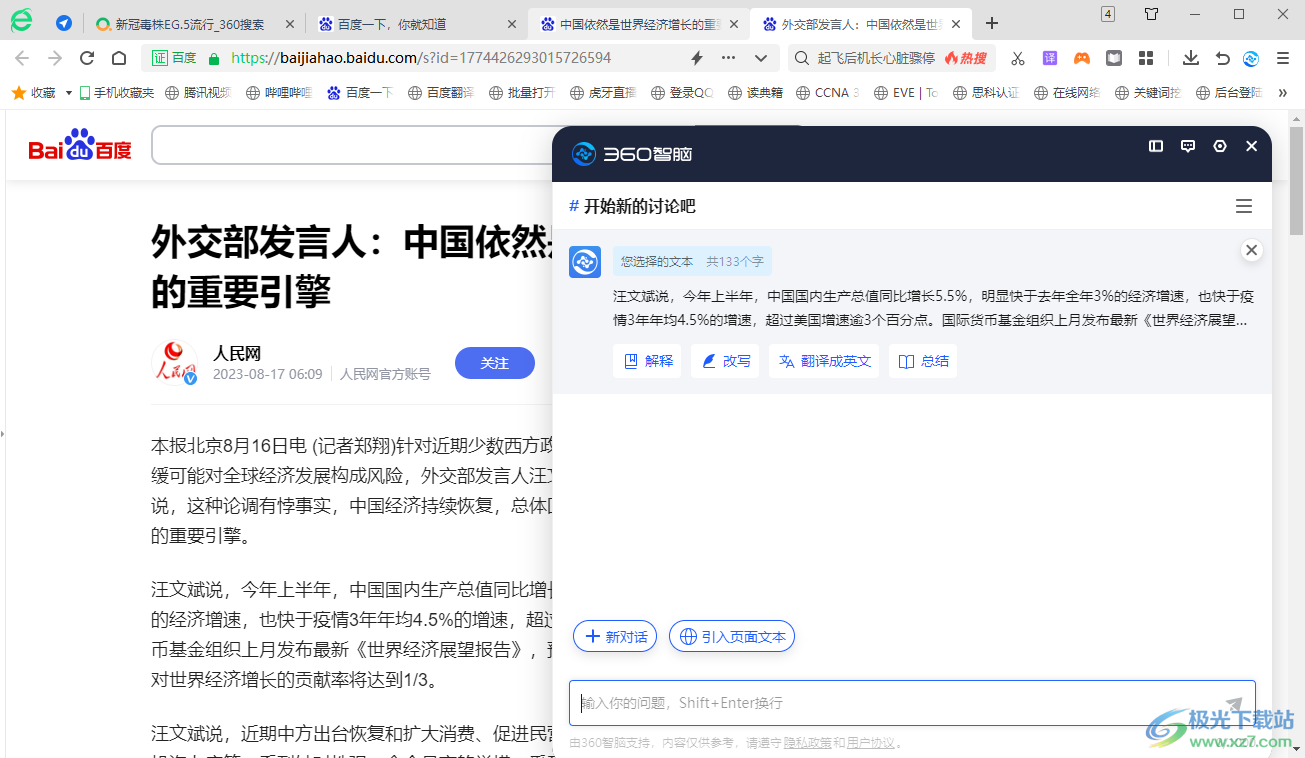Open the download manager icon
Screen dimensions: 1305x758
[1190, 59]
